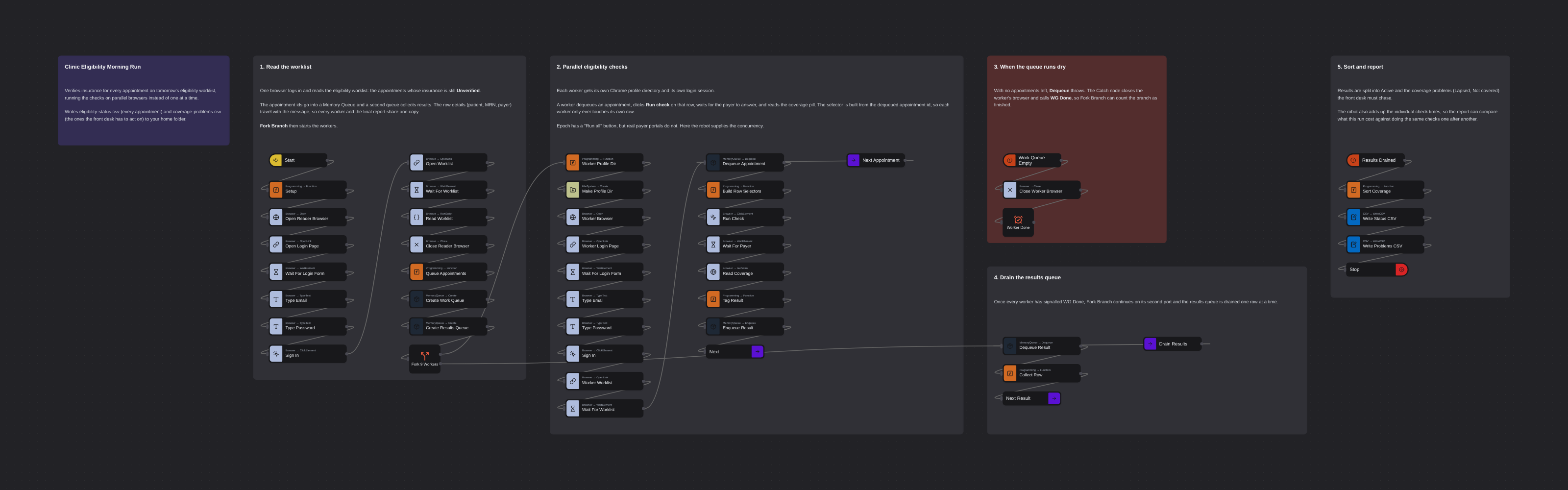1568x490 pixels.
Task: Click the '4. Drain the results queue' title
Action: coord(1028,277)
